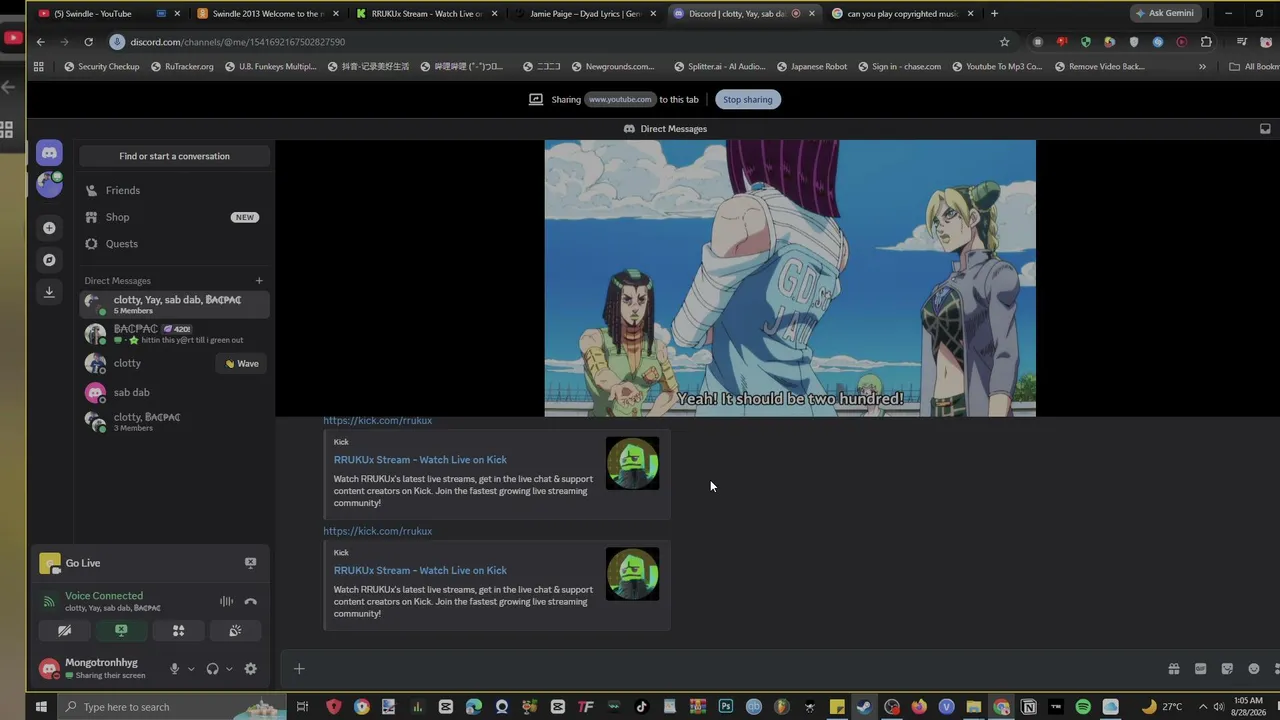Open Discord User Settings gear
The width and height of the screenshot is (1280, 720).
(x=251, y=669)
